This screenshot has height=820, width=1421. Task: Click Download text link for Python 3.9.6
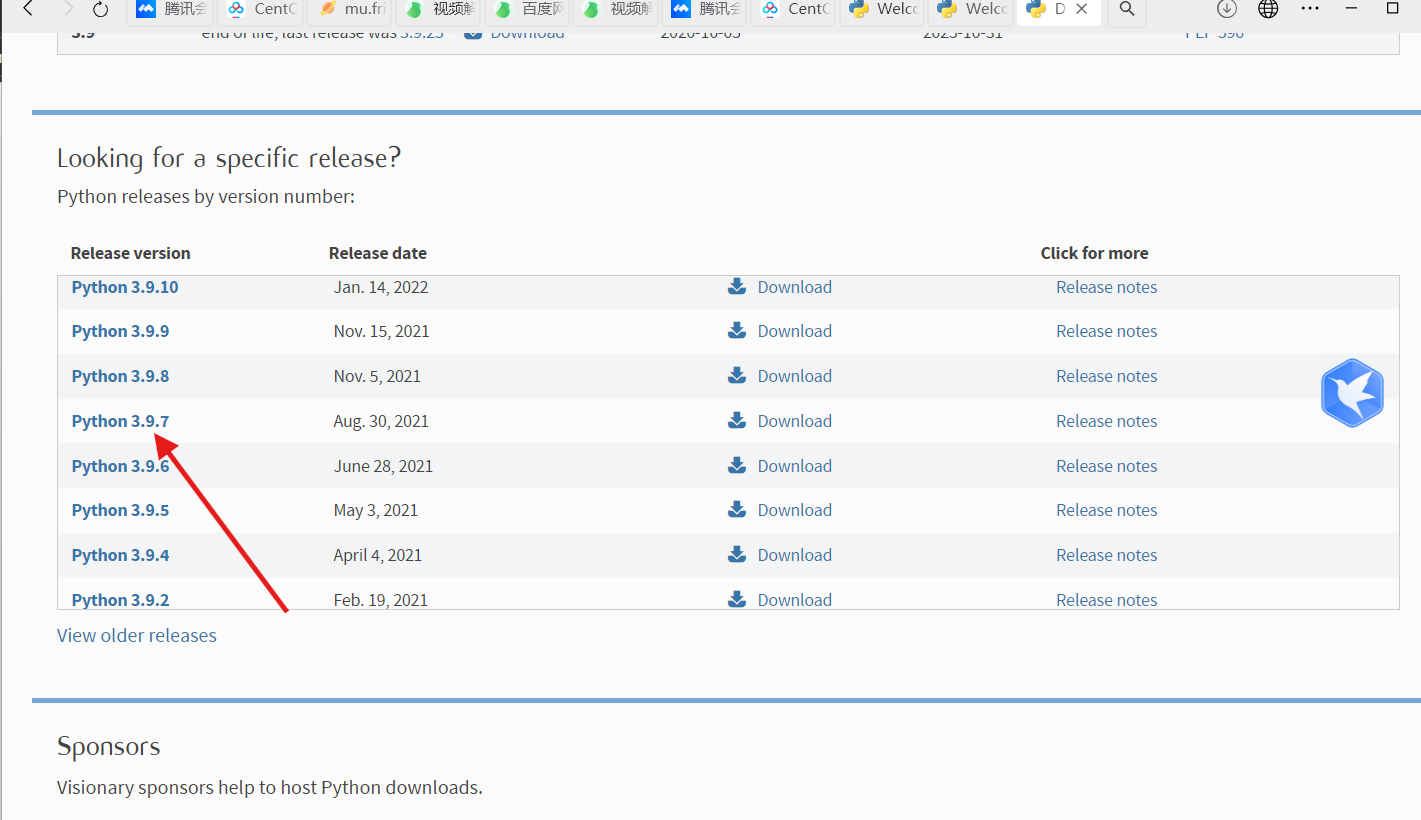click(795, 466)
